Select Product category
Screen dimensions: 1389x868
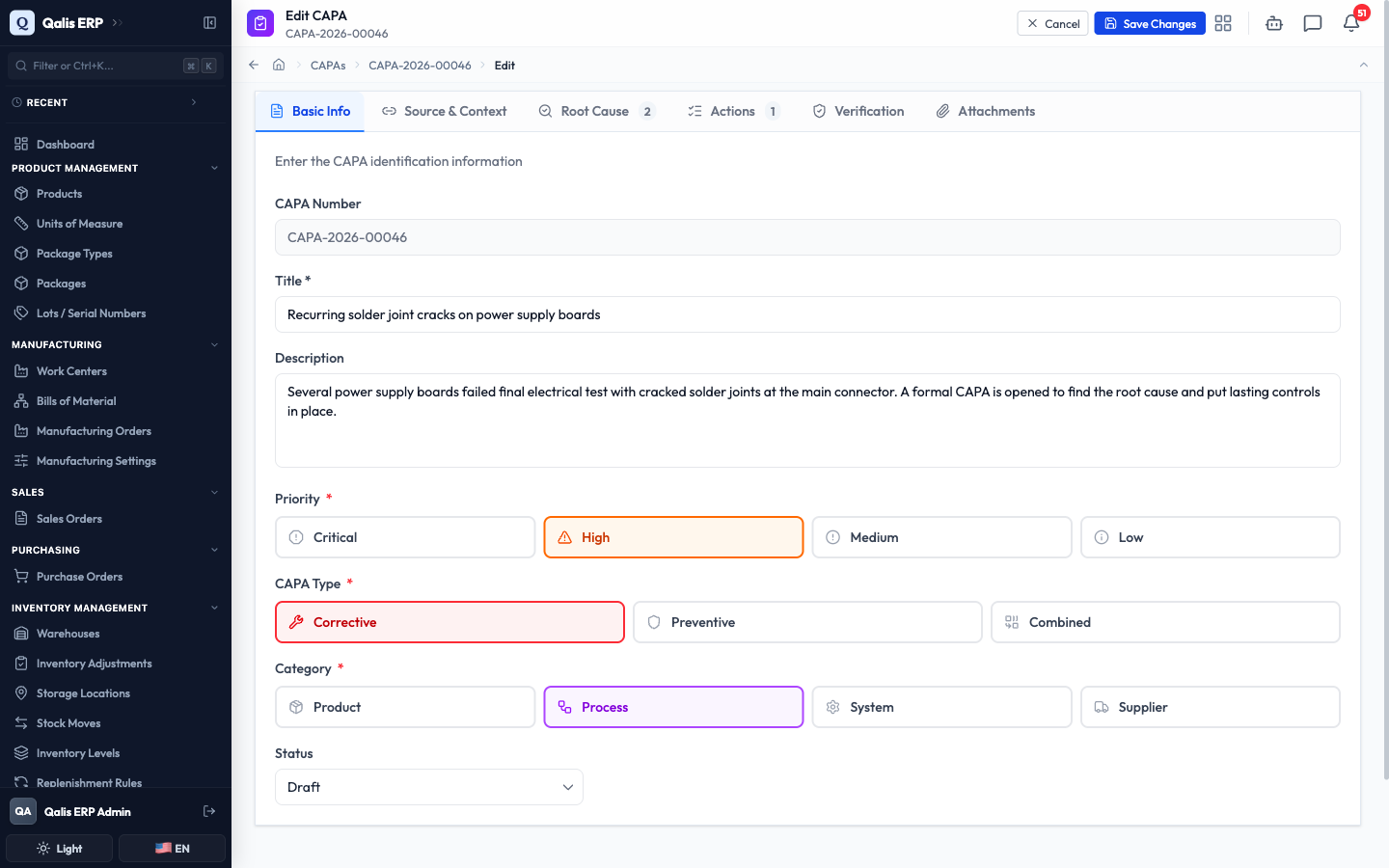(405, 707)
